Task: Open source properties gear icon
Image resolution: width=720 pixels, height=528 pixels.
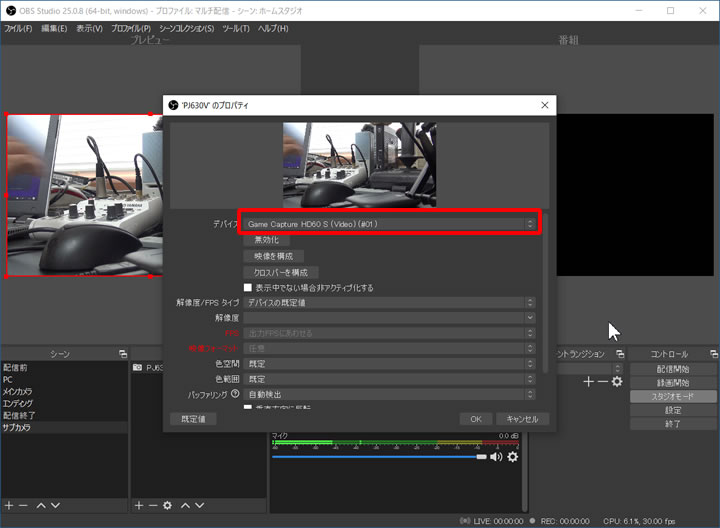Action: (x=168, y=506)
